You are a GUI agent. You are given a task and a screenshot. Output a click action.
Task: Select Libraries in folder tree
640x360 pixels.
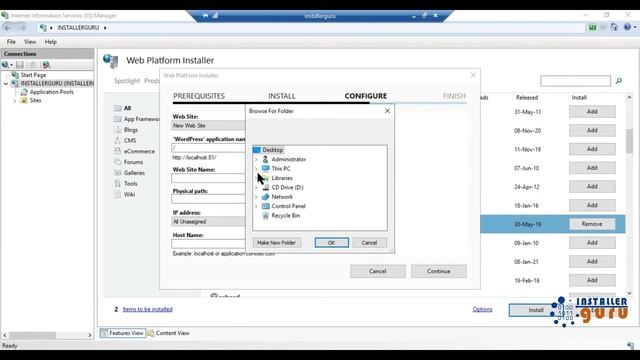point(282,178)
